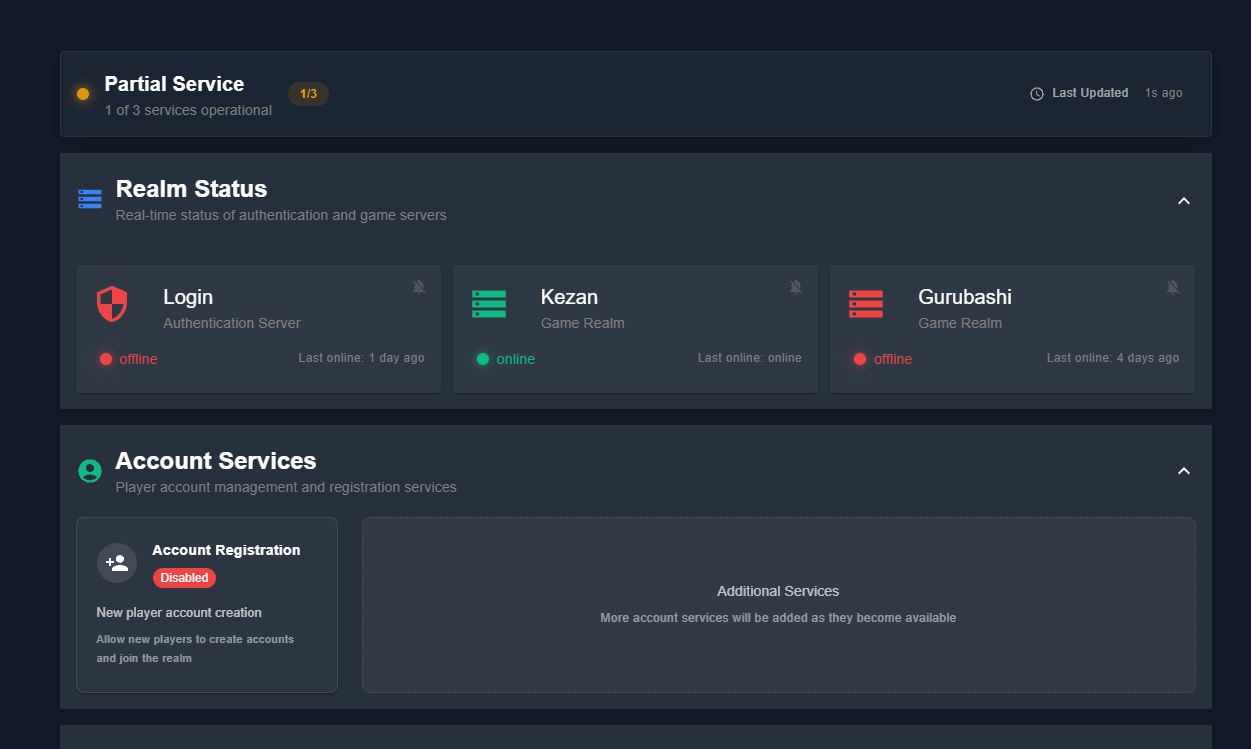Click the clock icon beside Last Updated

(x=1037, y=94)
